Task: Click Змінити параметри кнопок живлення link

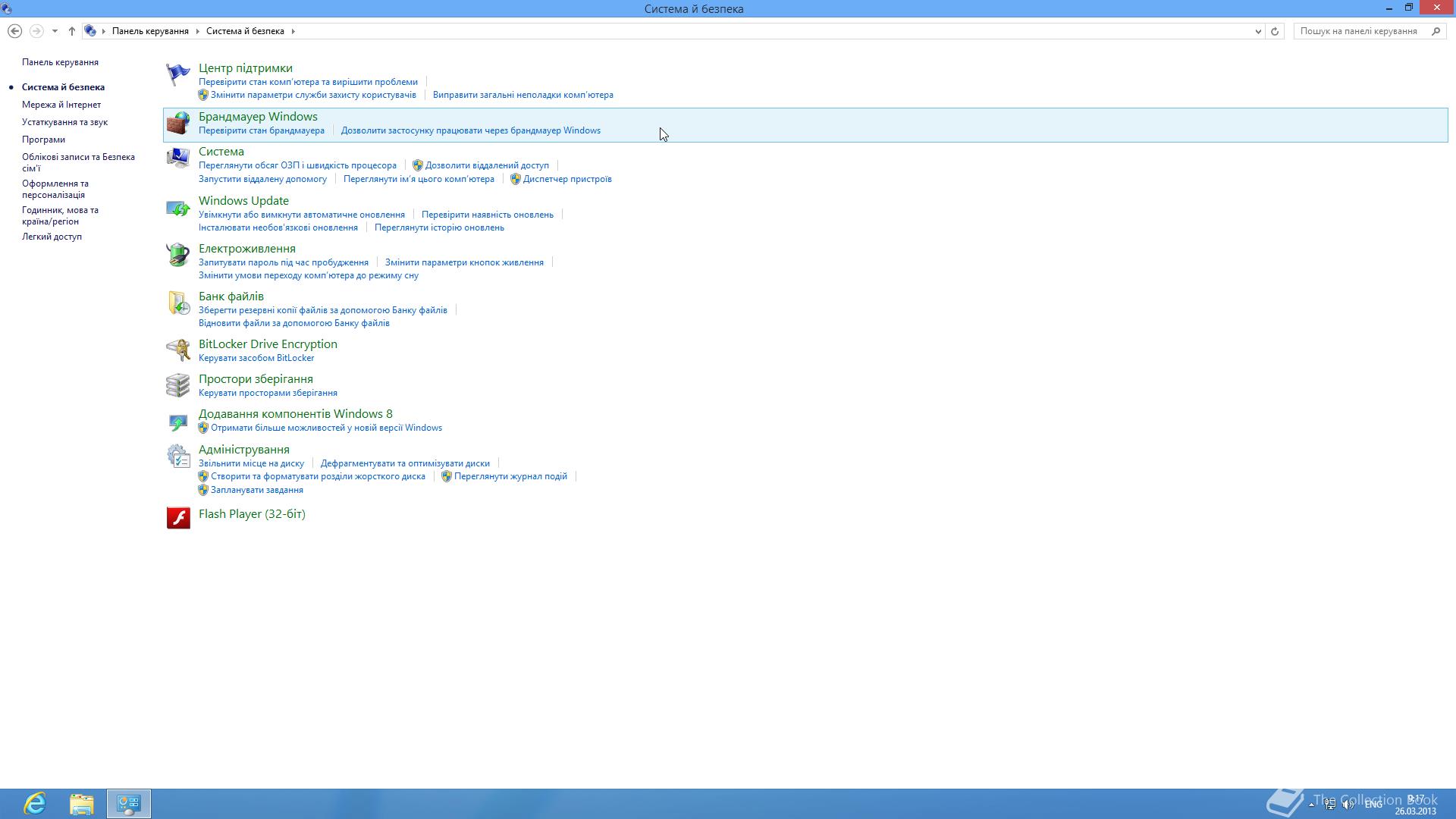Action: (x=464, y=262)
